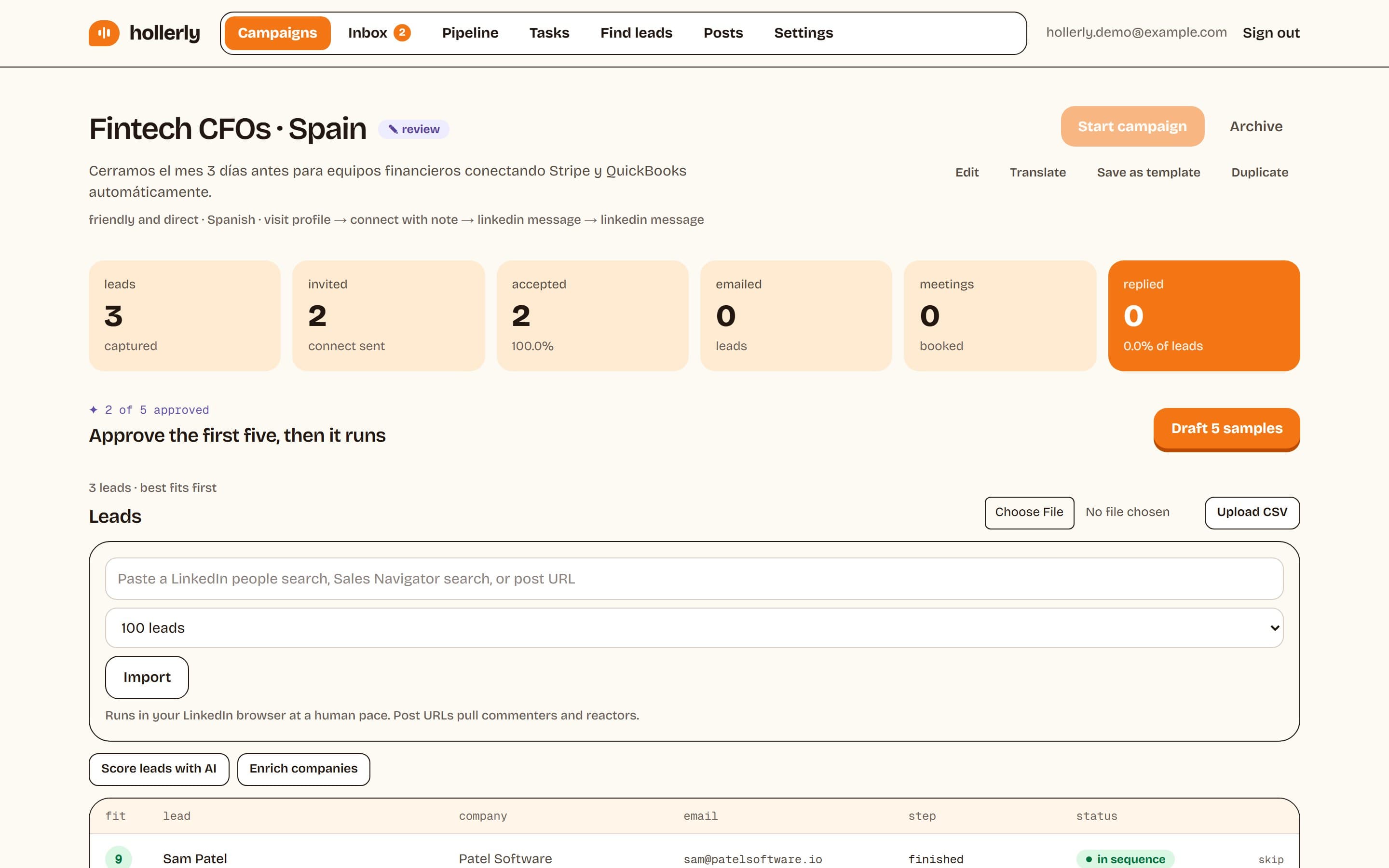Click Translate

tap(1037, 172)
